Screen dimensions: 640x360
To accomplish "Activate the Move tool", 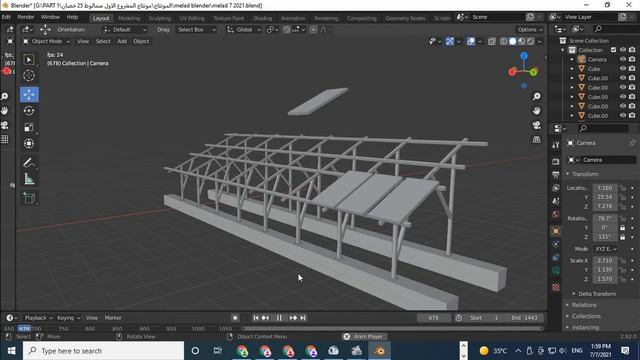I will [x=29, y=95].
